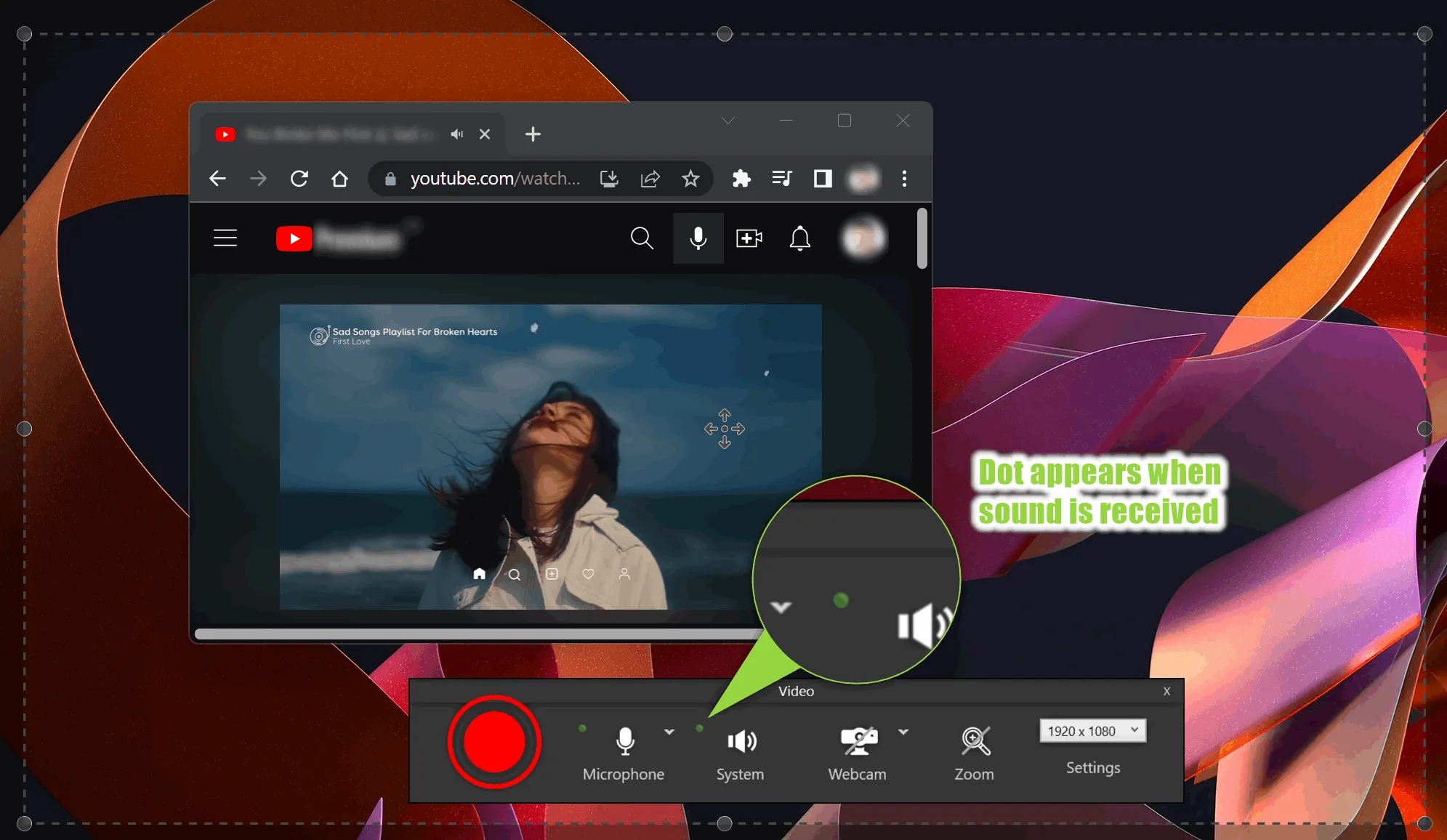Open the Chrome three-dot menu

[905, 178]
